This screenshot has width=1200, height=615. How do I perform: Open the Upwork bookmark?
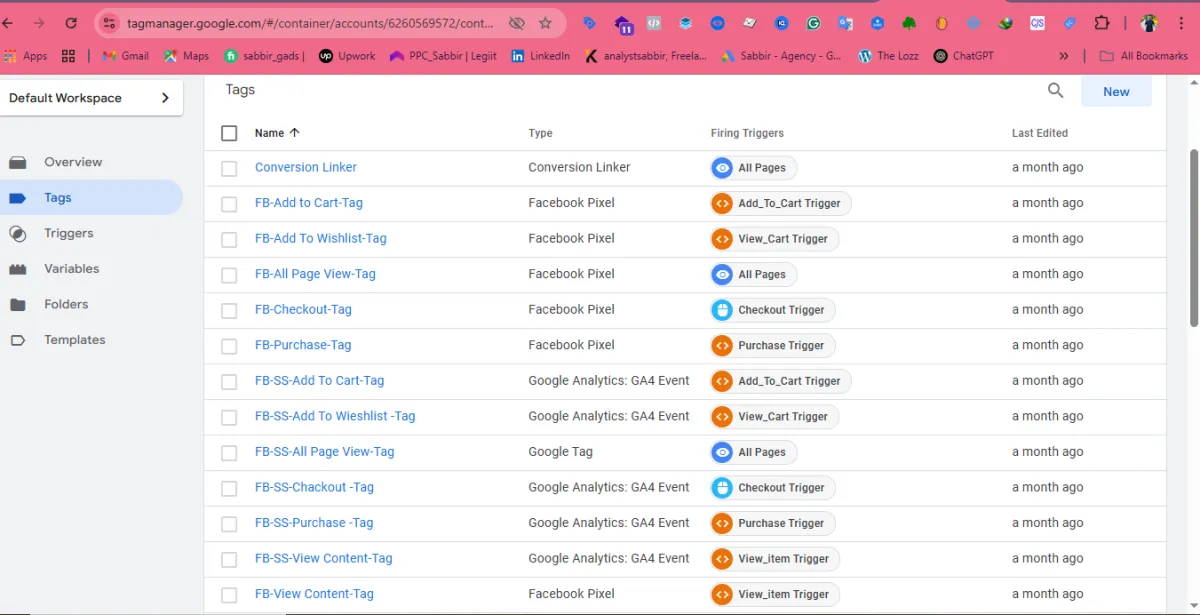[346, 56]
